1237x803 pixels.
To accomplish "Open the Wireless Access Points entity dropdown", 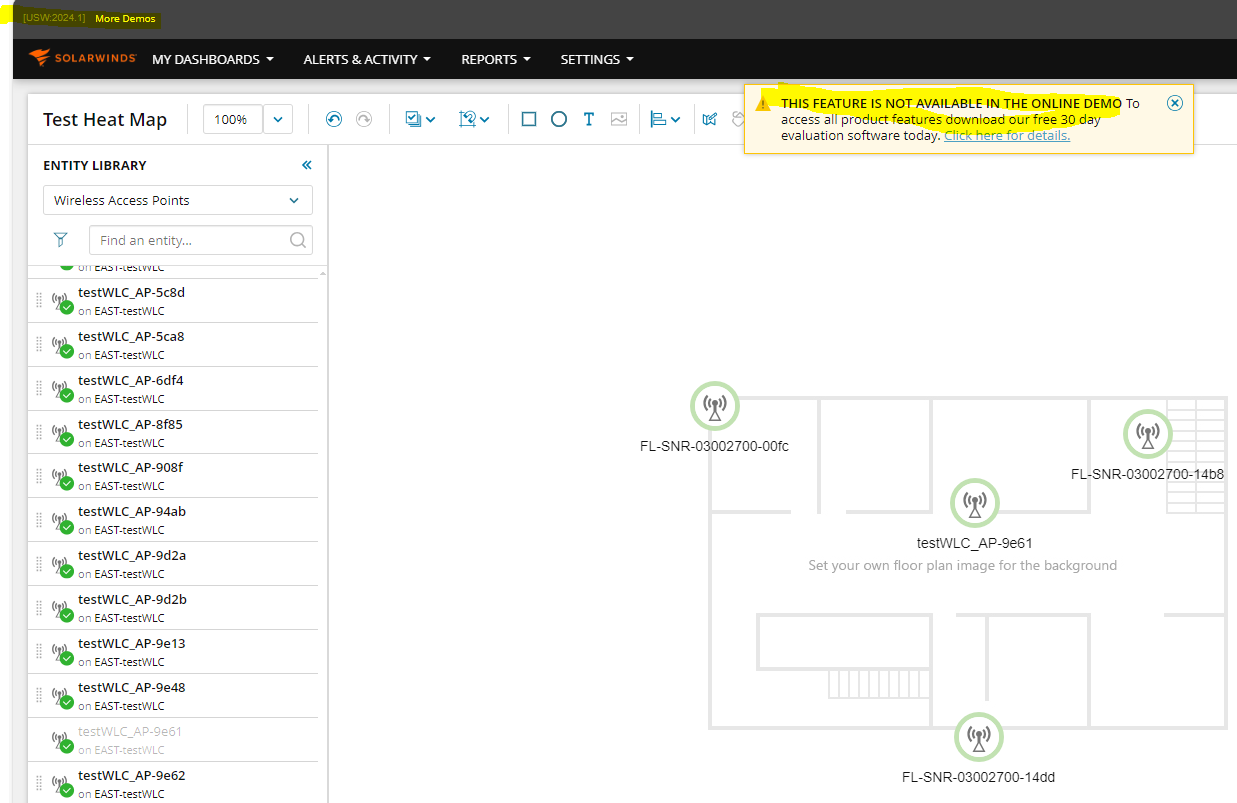I will [177, 200].
